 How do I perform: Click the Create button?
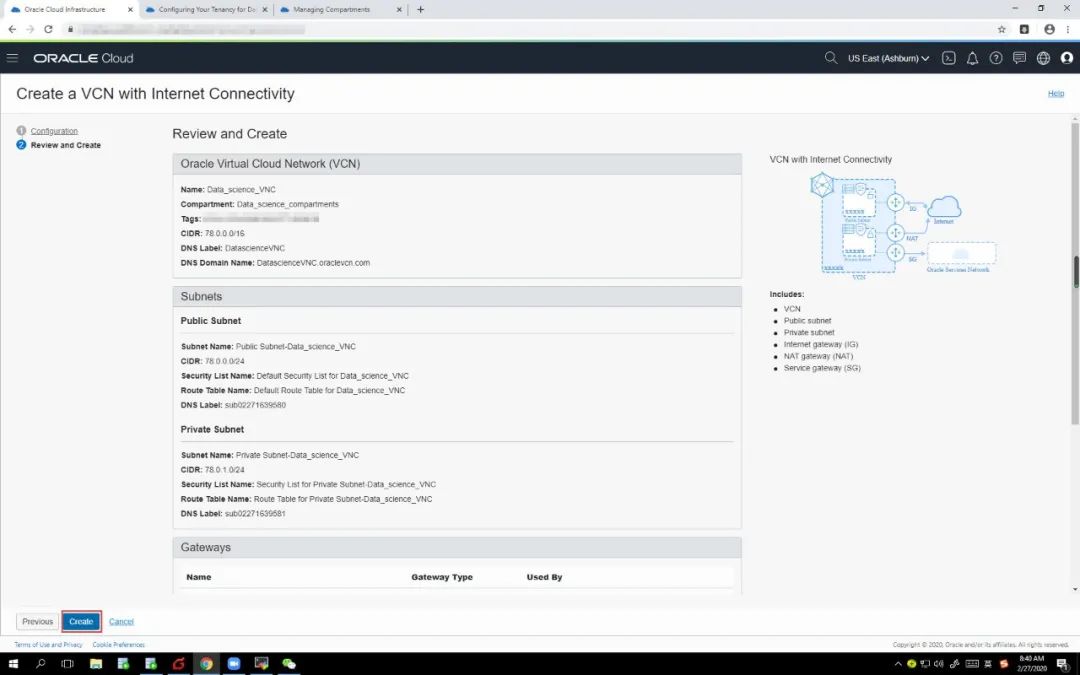click(81, 621)
